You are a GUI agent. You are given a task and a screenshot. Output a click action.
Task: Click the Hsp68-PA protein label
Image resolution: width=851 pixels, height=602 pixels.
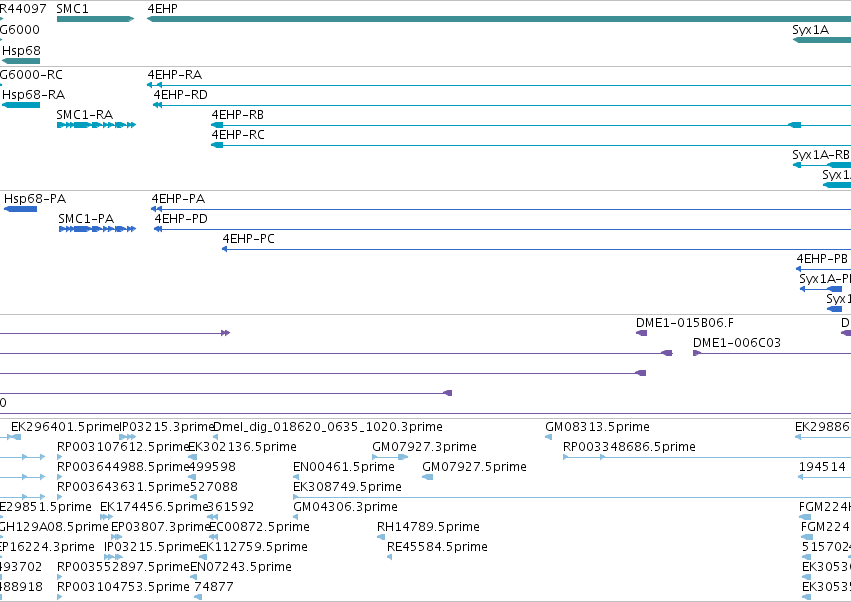tap(35, 199)
